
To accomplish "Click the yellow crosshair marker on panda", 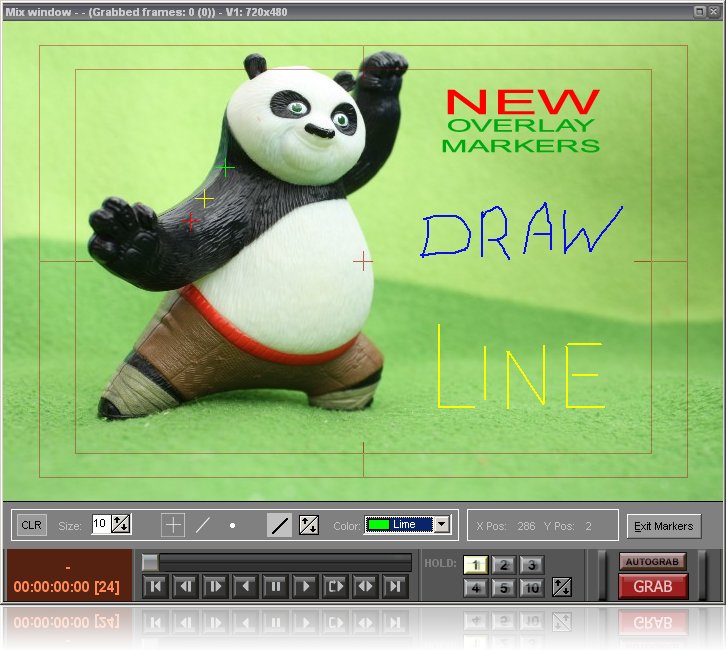I will [x=204, y=199].
